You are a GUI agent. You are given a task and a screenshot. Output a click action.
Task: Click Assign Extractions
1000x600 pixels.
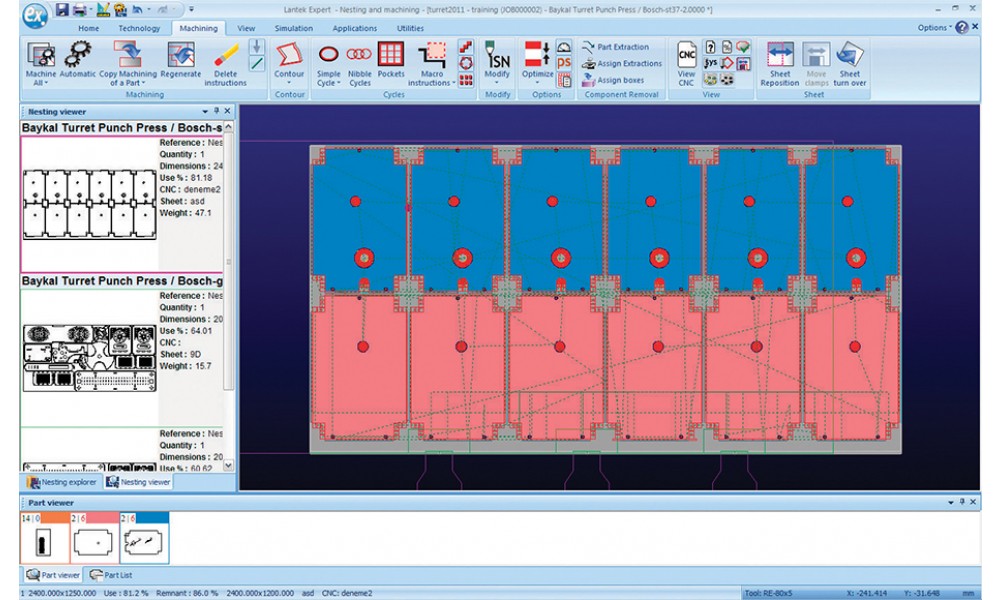tap(621, 63)
